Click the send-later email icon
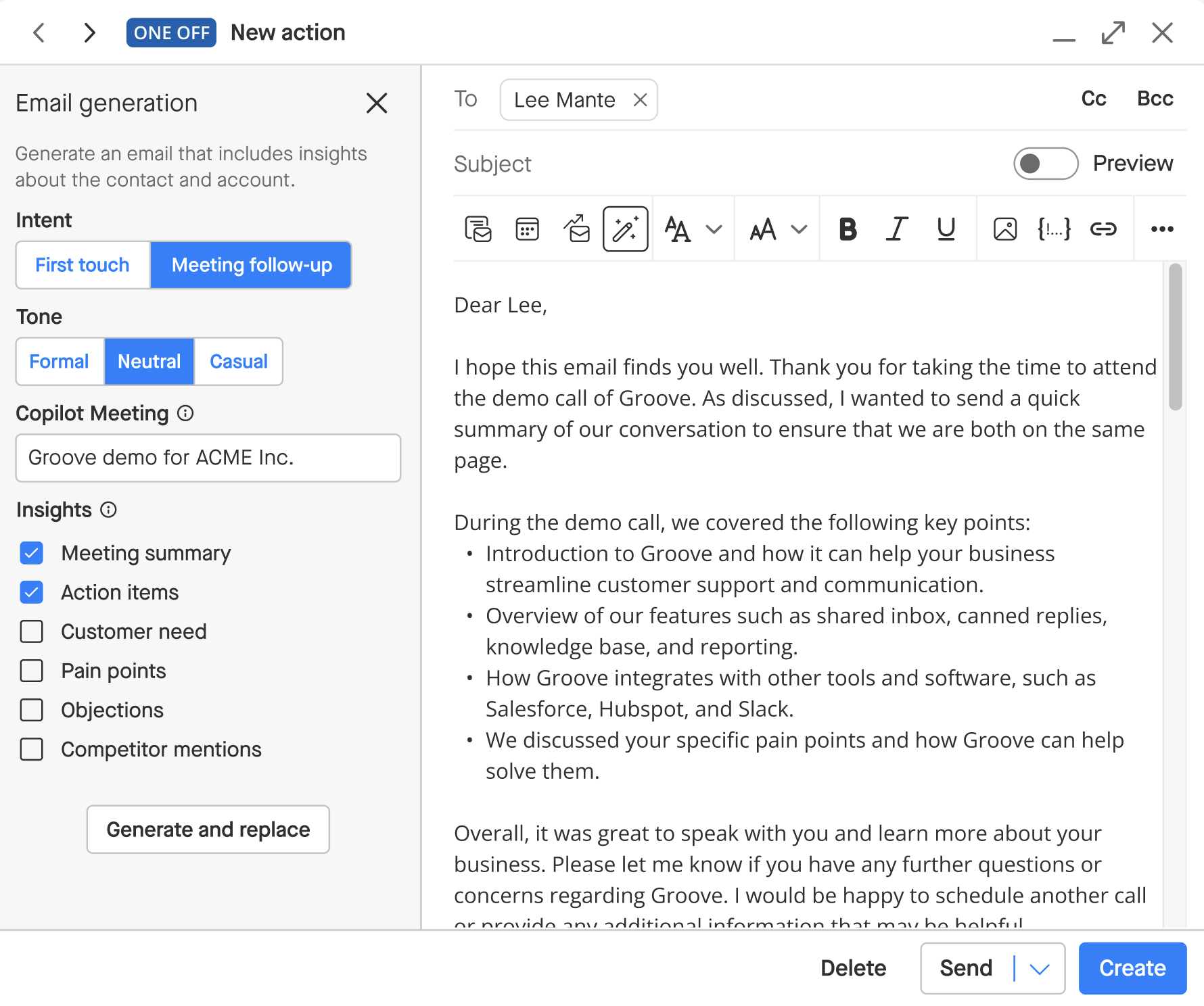 tap(576, 229)
